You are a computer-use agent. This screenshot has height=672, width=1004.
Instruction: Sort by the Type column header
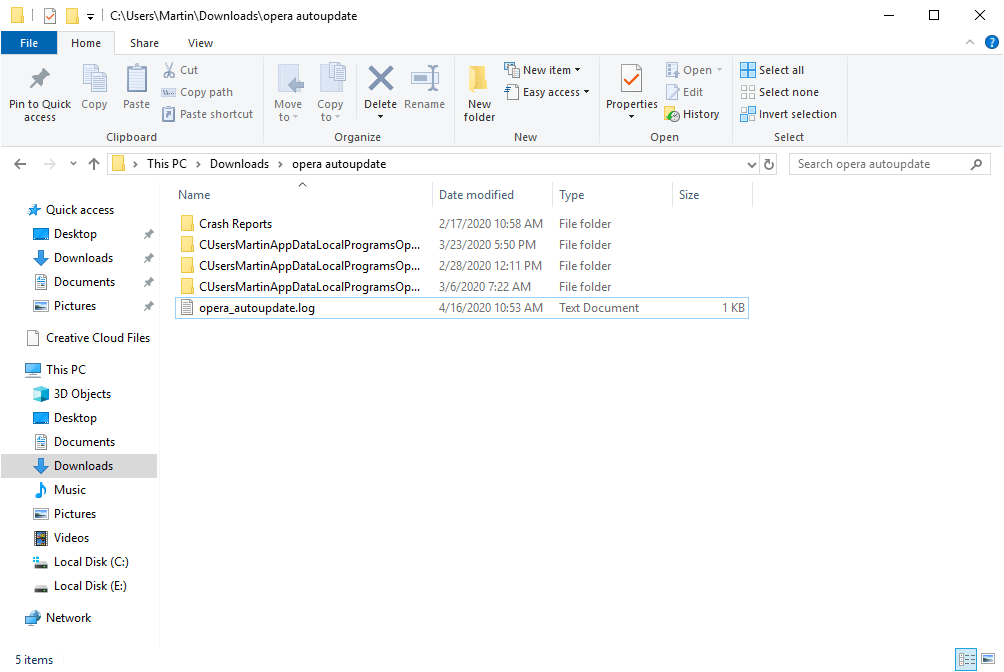click(x=612, y=195)
